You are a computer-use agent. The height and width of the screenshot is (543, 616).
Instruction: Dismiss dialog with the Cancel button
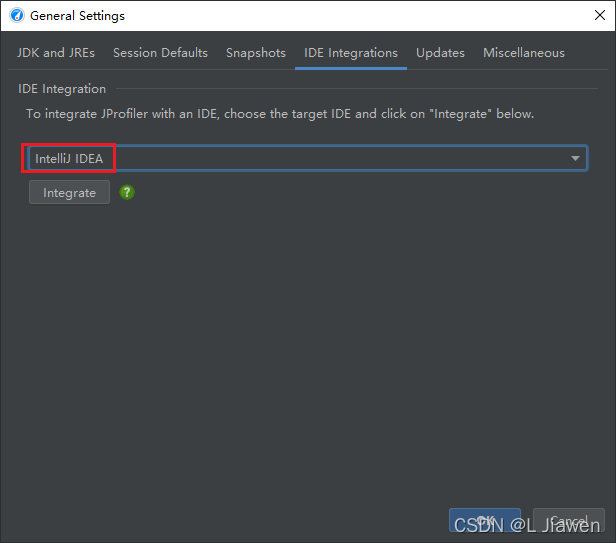tap(568, 520)
